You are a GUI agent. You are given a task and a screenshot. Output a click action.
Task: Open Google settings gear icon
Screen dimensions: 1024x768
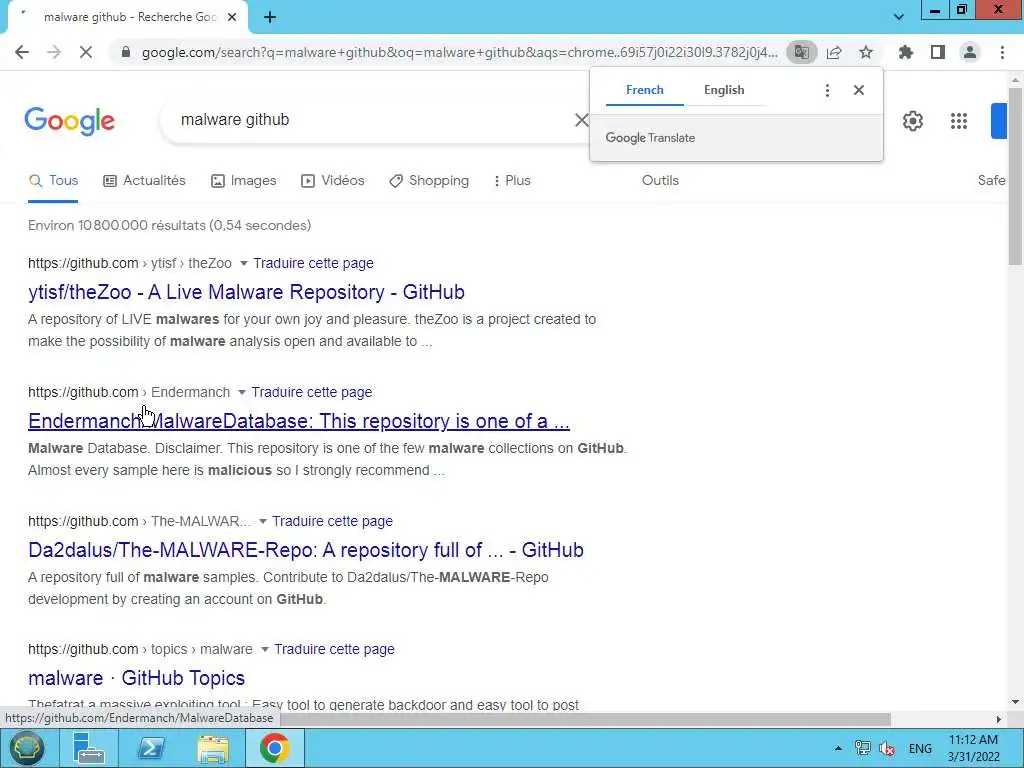tap(912, 121)
